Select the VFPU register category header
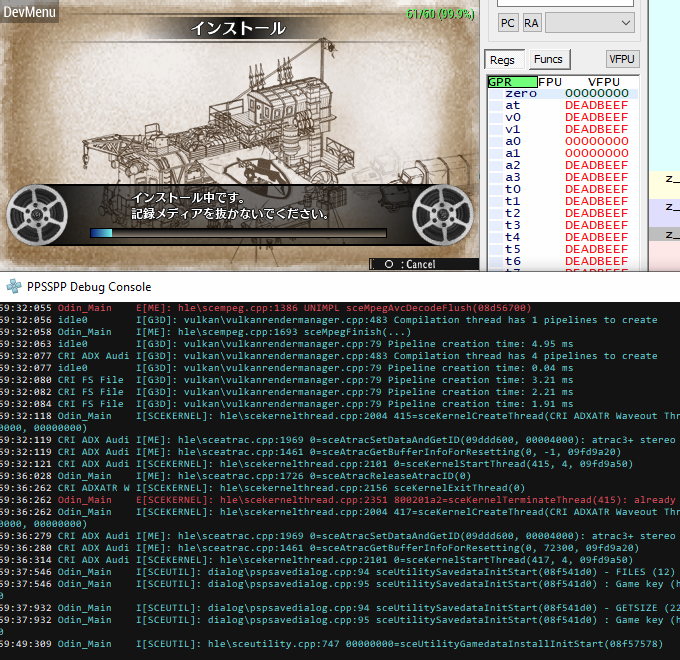Screen dimensions: 680x660 (604, 82)
